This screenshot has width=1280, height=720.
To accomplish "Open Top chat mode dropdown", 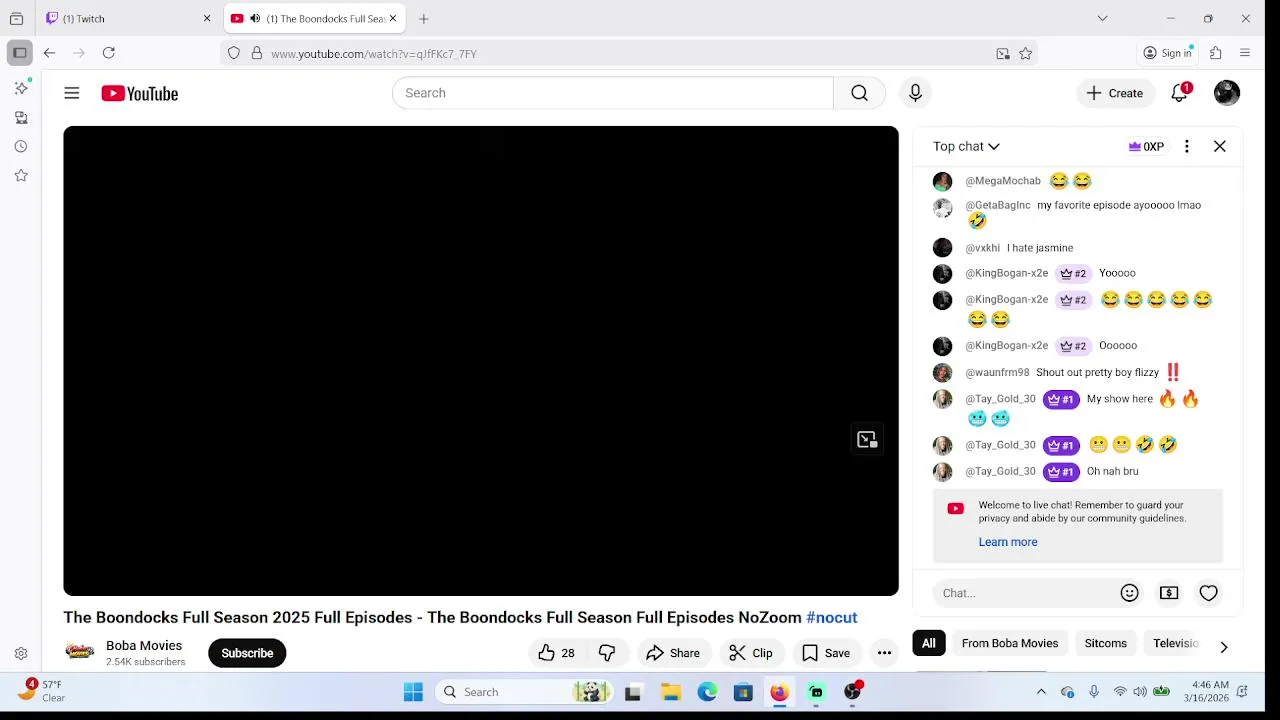I will [966, 146].
